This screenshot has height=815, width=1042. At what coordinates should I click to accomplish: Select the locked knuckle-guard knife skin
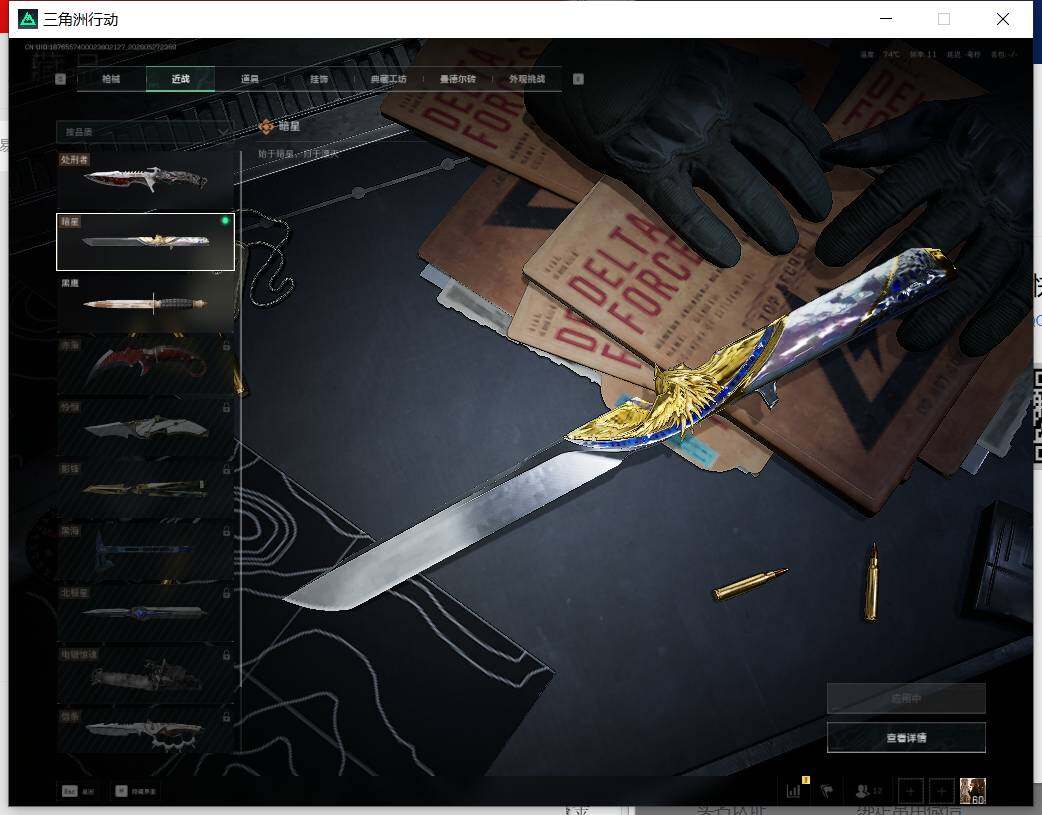tap(146, 729)
